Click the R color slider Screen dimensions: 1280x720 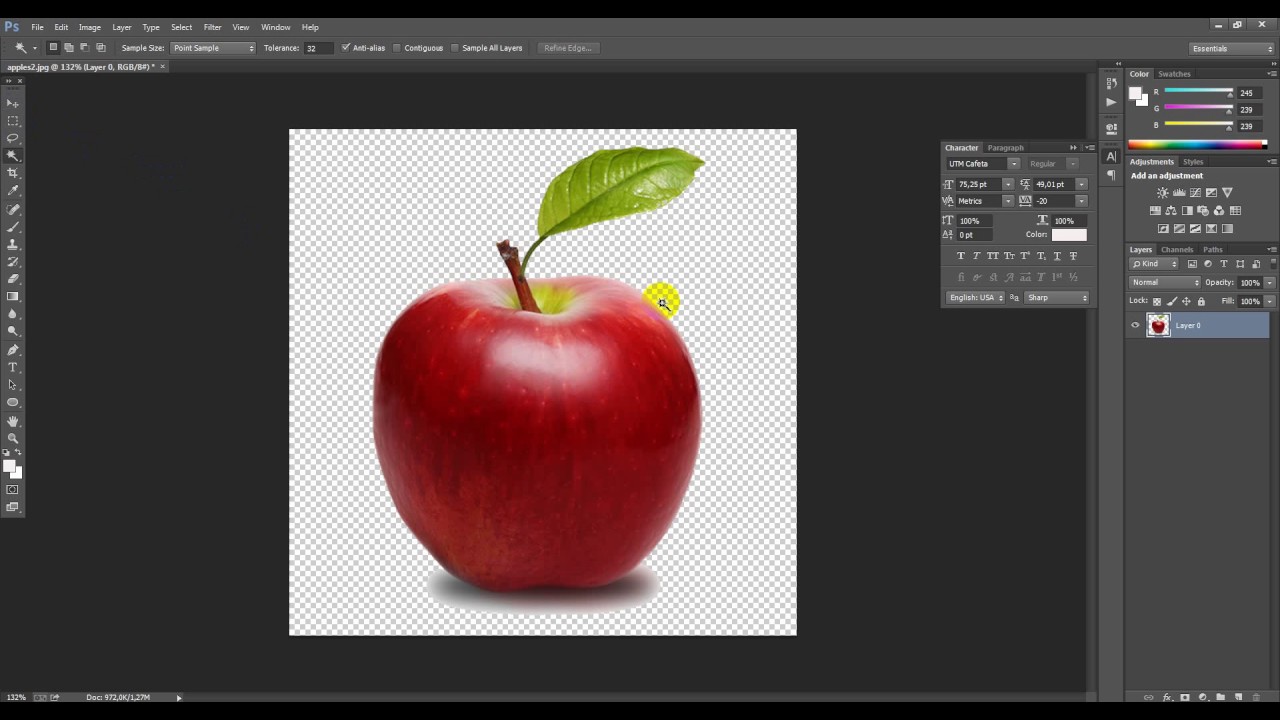tap(1199, 92)
